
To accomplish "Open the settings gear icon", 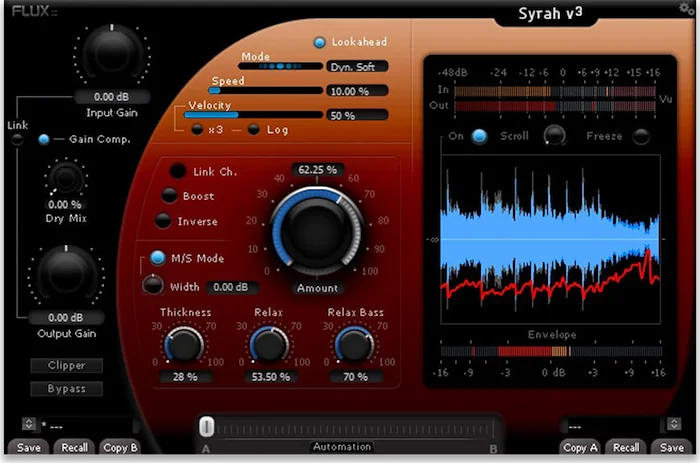I will tap(686, 8).
